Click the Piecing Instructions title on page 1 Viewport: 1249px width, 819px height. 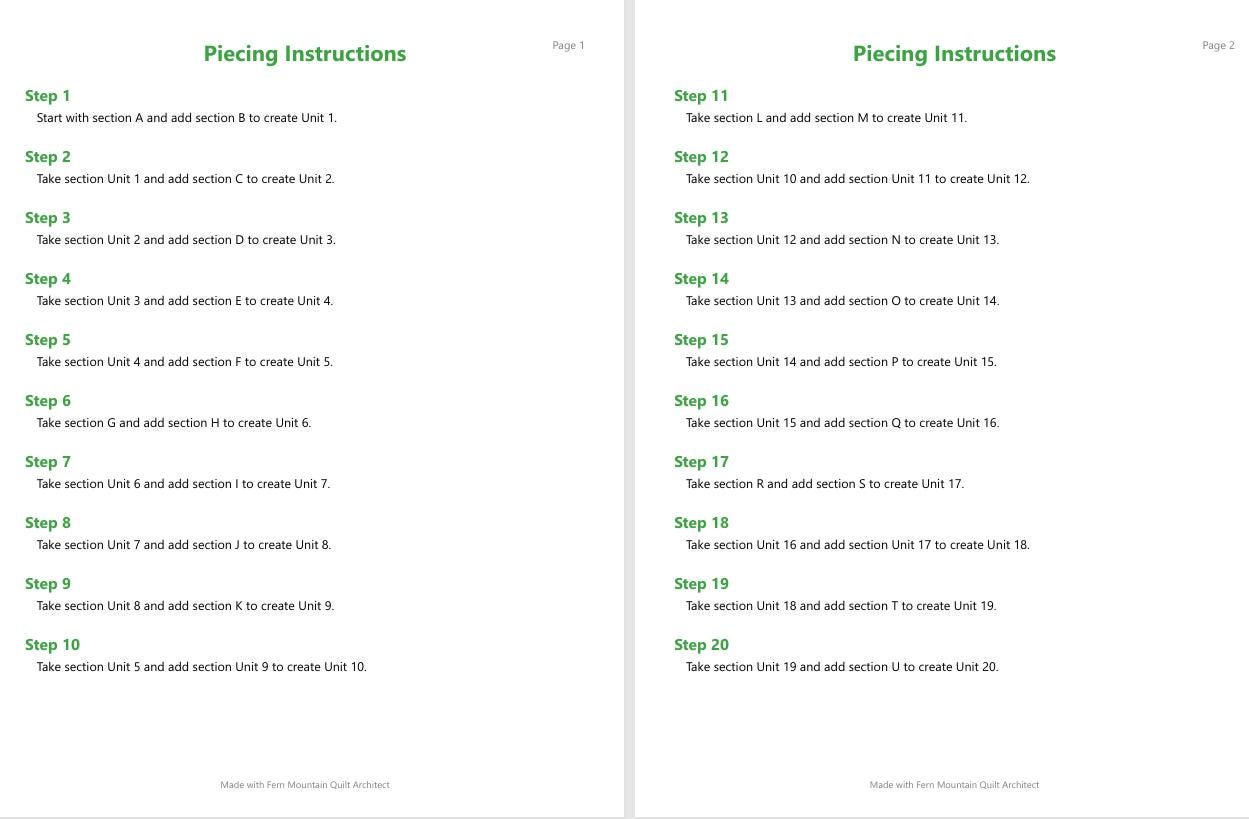click(305, 54)
